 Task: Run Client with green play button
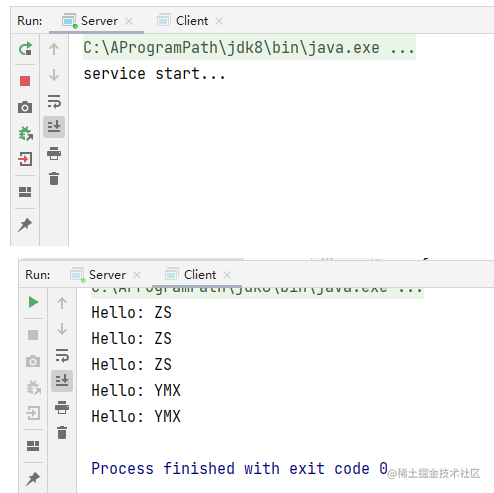[x=33, y=302]
